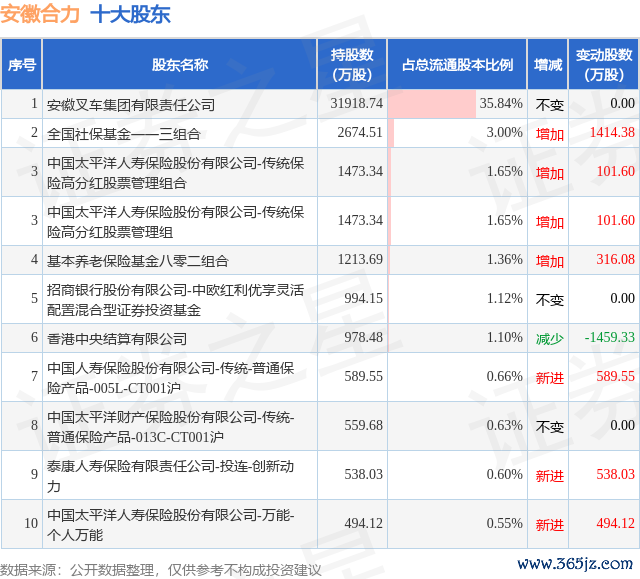Click 不变 status in row 1
Viewport: 640px width, 579px height.
pyautogui.click(x=549, y=104)
